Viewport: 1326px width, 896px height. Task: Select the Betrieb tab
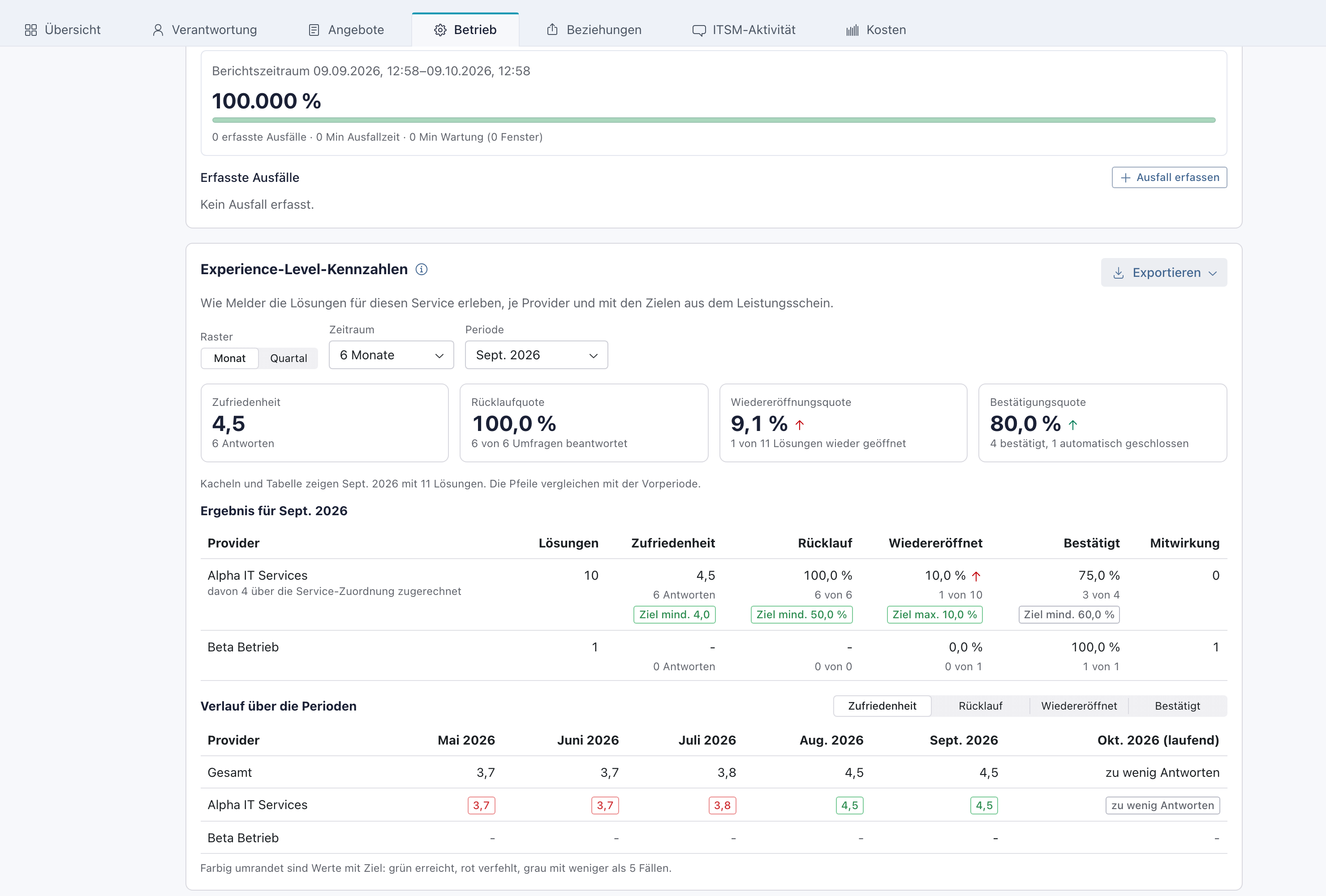pyautogui.click(x=465, y=30)
